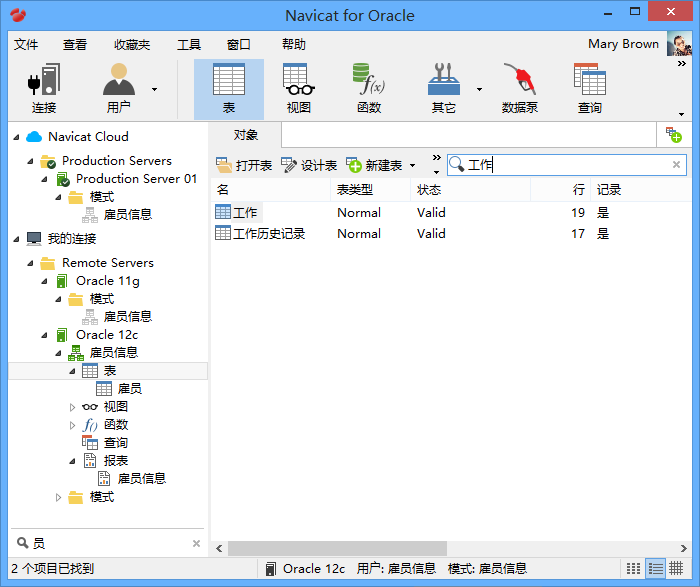This screenshot has width=700, height=587.
Task: Show more object toolbar items chevron
Action: (436, 158)
